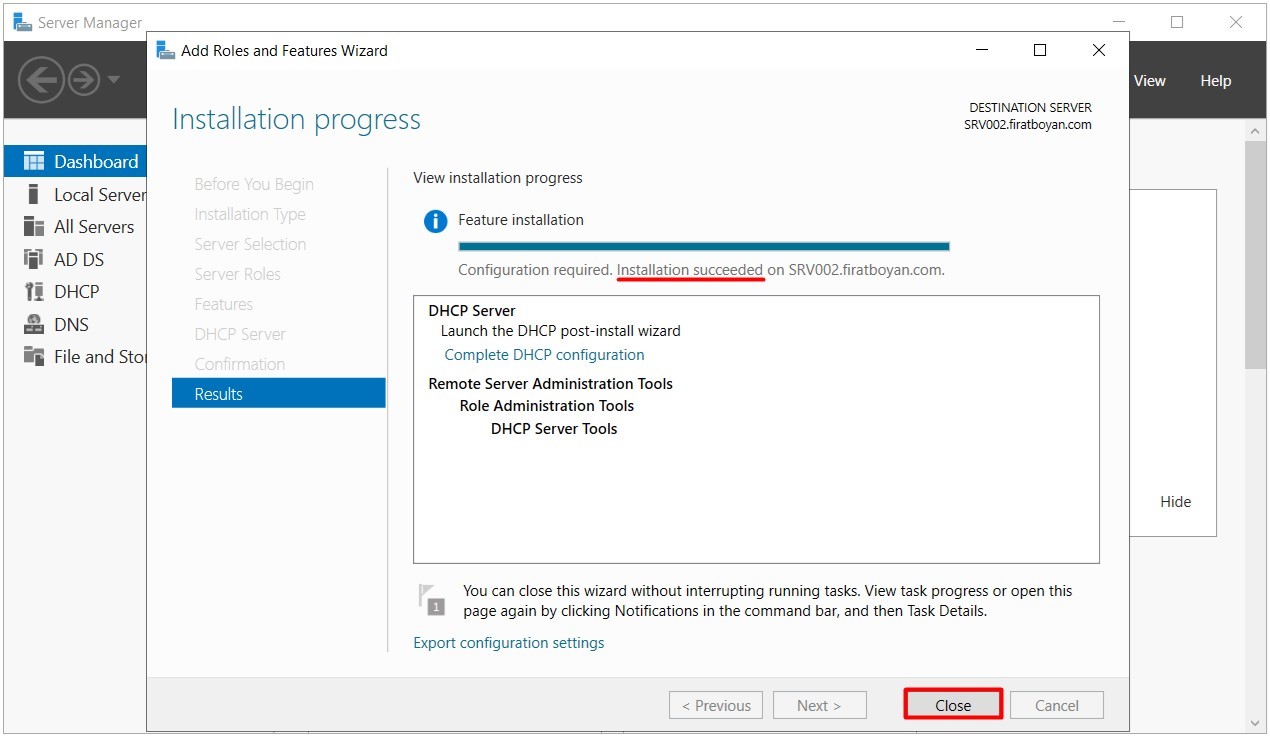Click "SRV002.firatboyan.com" under Destination Server
The image size is (1270, 737).
pyautogui.click(x=1028, y=125)
